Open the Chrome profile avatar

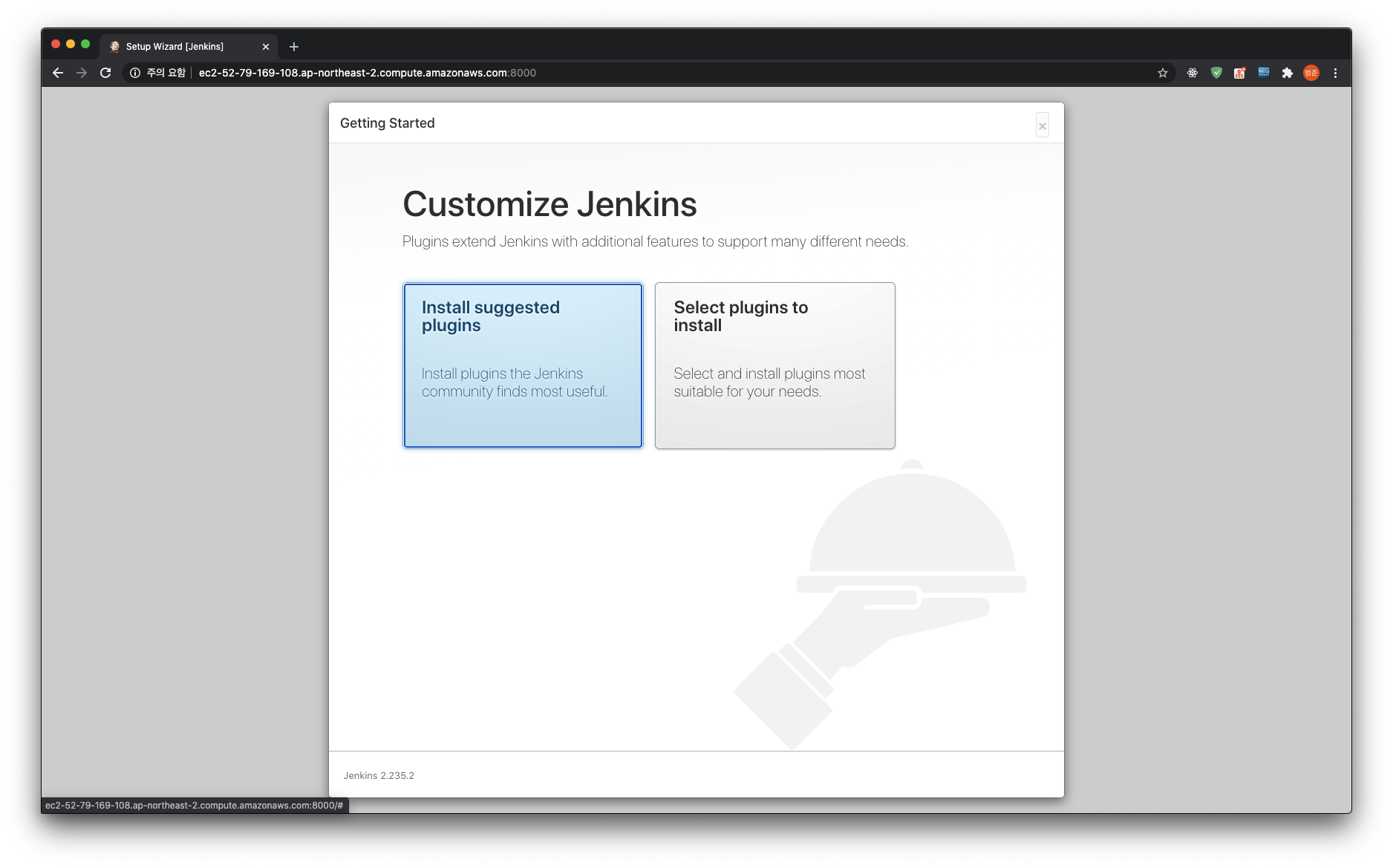coord(1311,73)
